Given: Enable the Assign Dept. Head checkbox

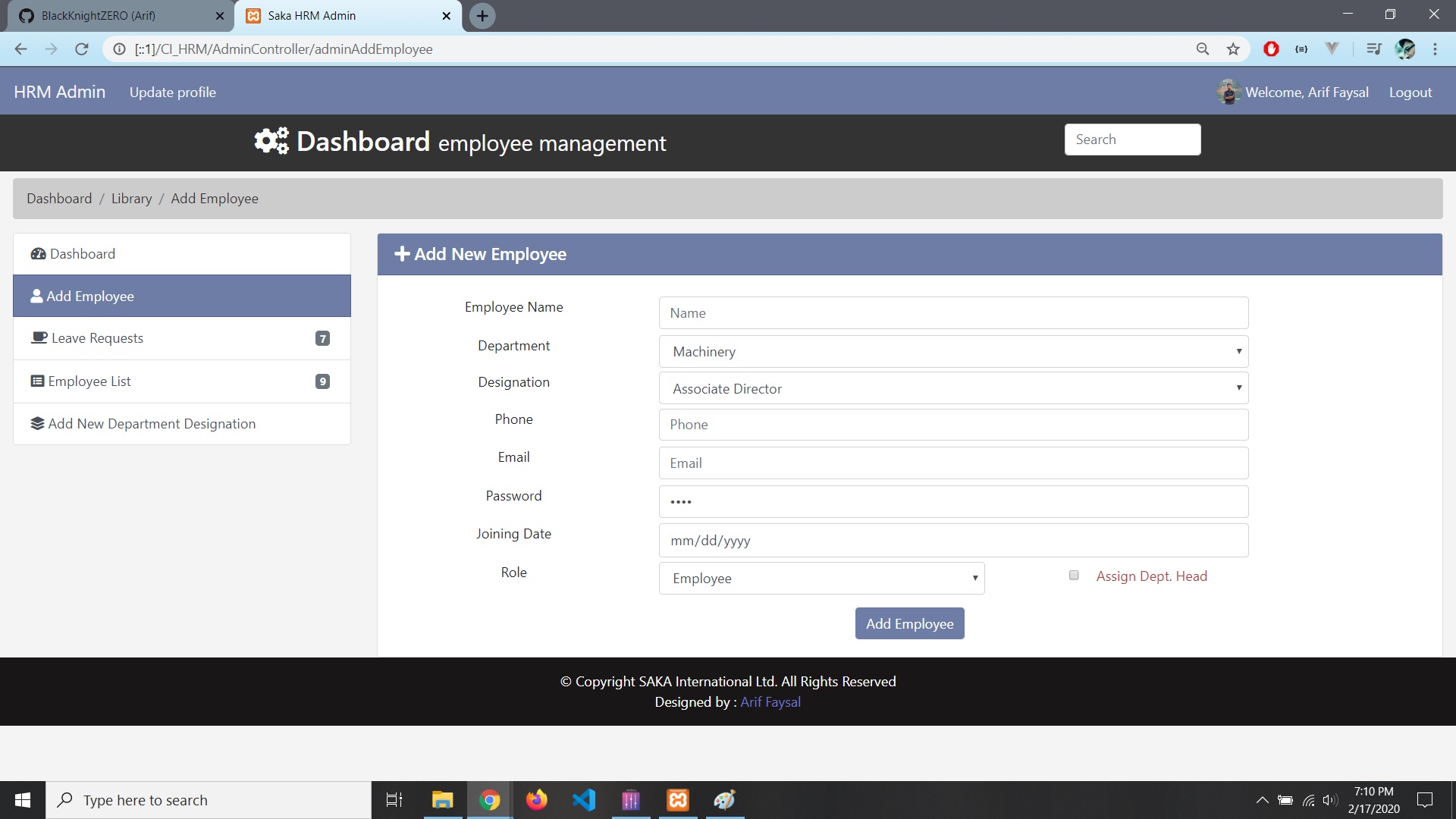Looking at the screenshot, I should click(x=1073, y=575).
